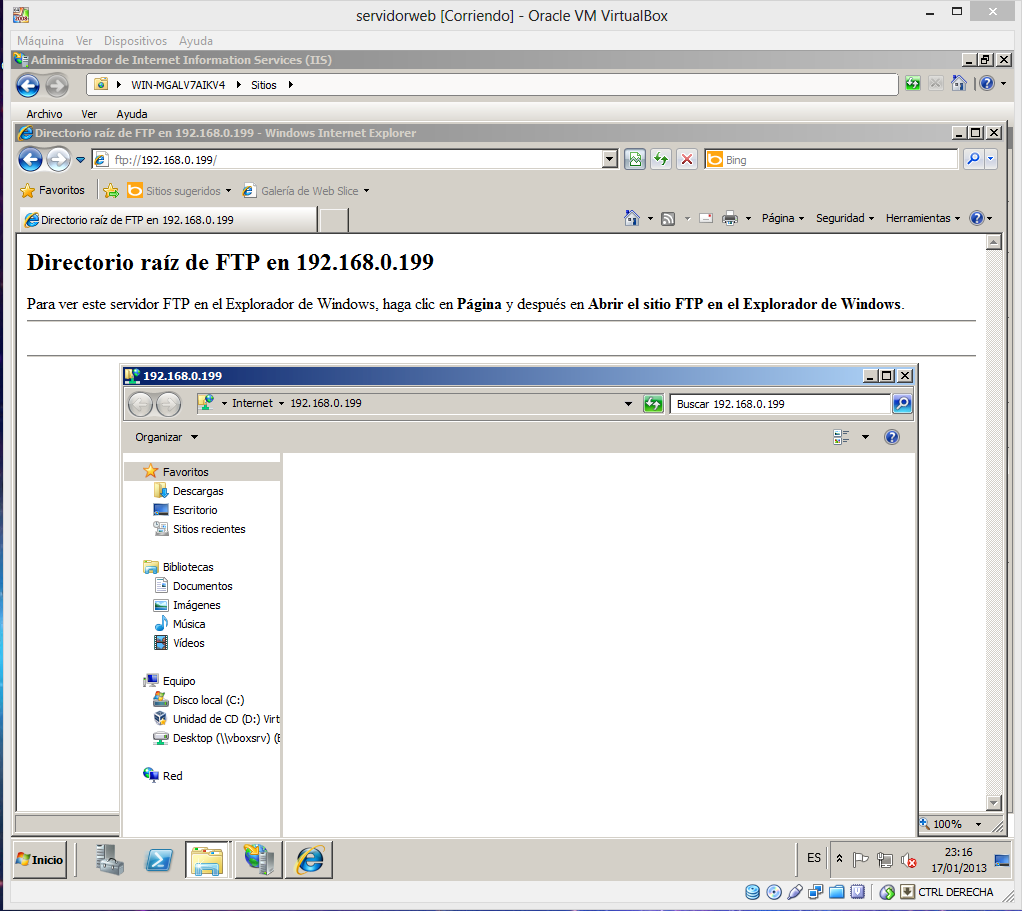
Task: Open IIS Manager taskbar icon
Action: [x=259, y=860]
